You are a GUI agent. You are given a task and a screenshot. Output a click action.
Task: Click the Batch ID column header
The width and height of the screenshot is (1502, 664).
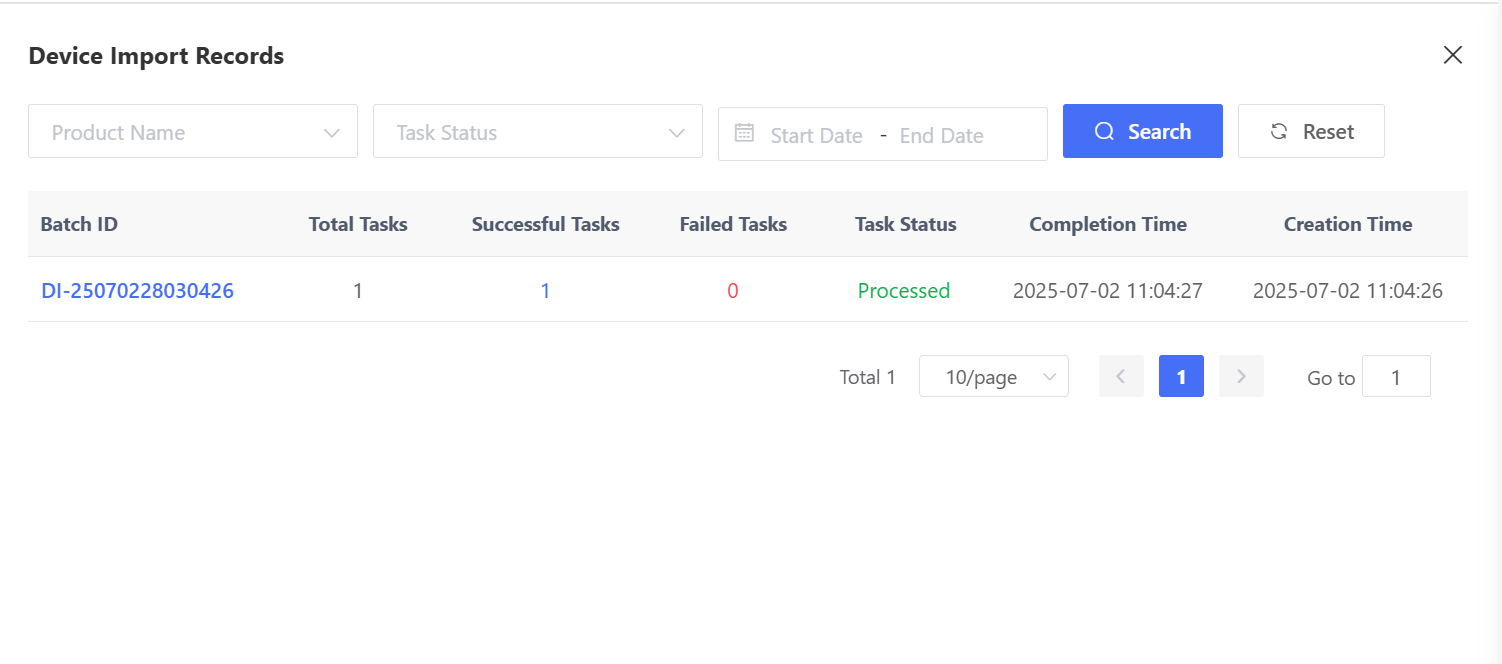[79, 224]
